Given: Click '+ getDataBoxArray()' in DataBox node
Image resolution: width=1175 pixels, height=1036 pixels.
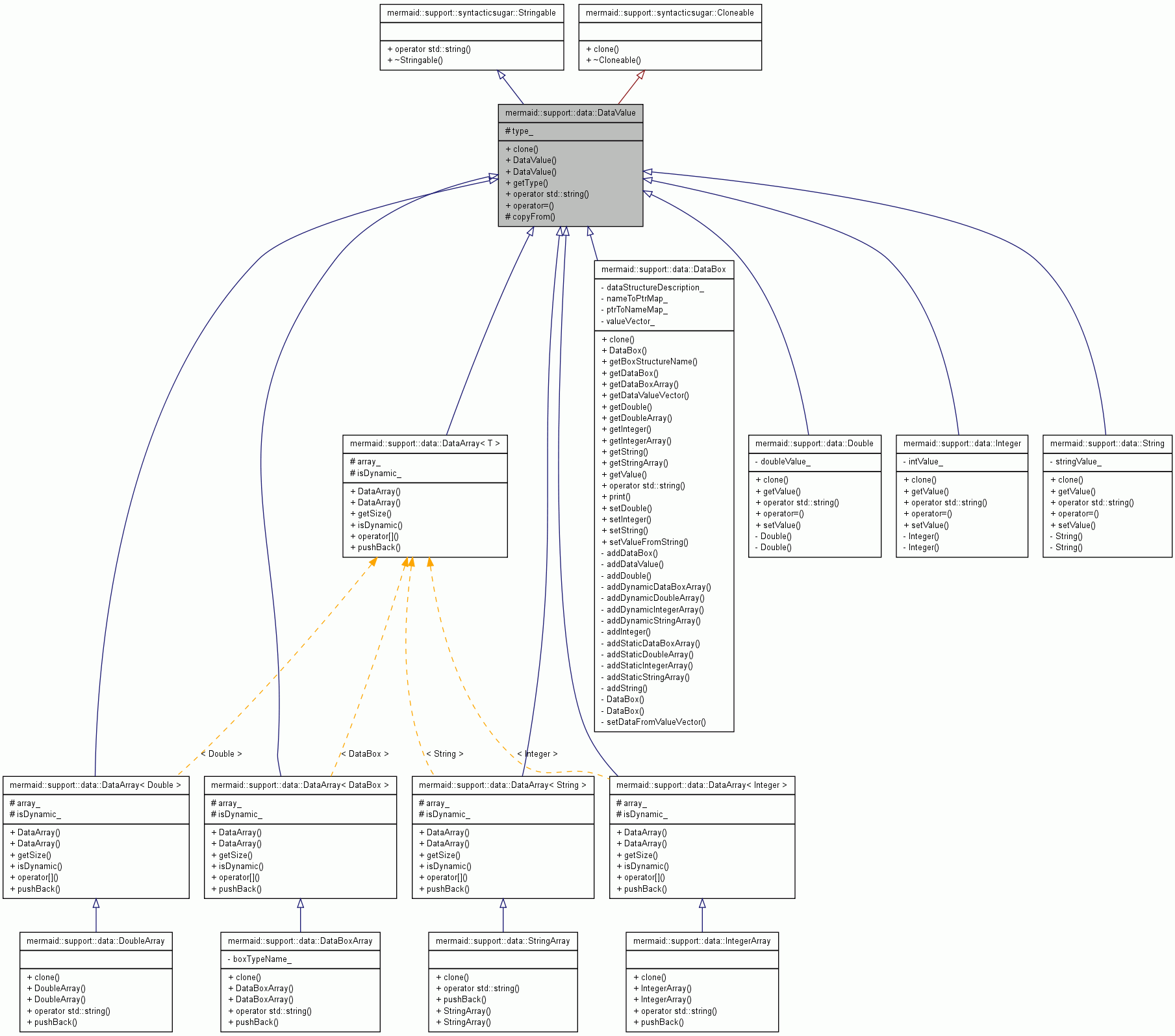Looking at the screenshot, I should point(640,385).
